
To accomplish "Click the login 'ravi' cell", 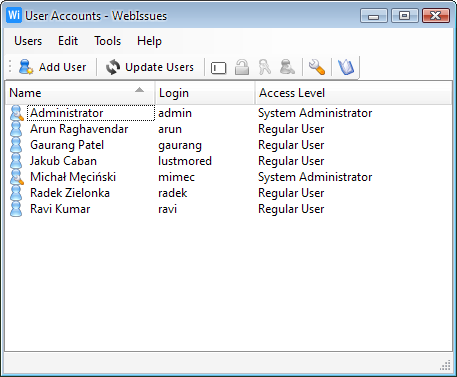I will (x=167, y=209).
